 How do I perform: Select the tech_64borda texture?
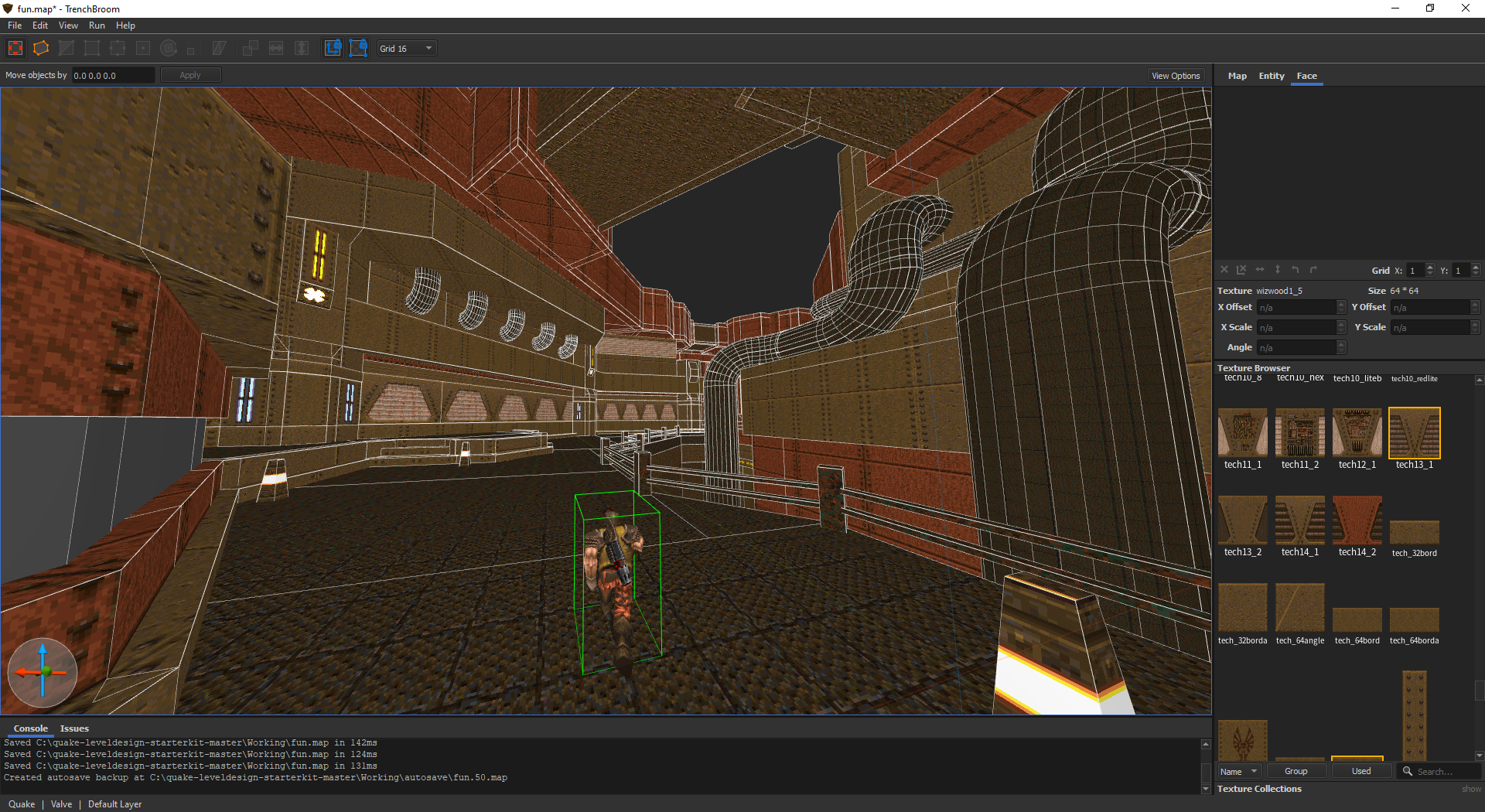coord(1415,620)
